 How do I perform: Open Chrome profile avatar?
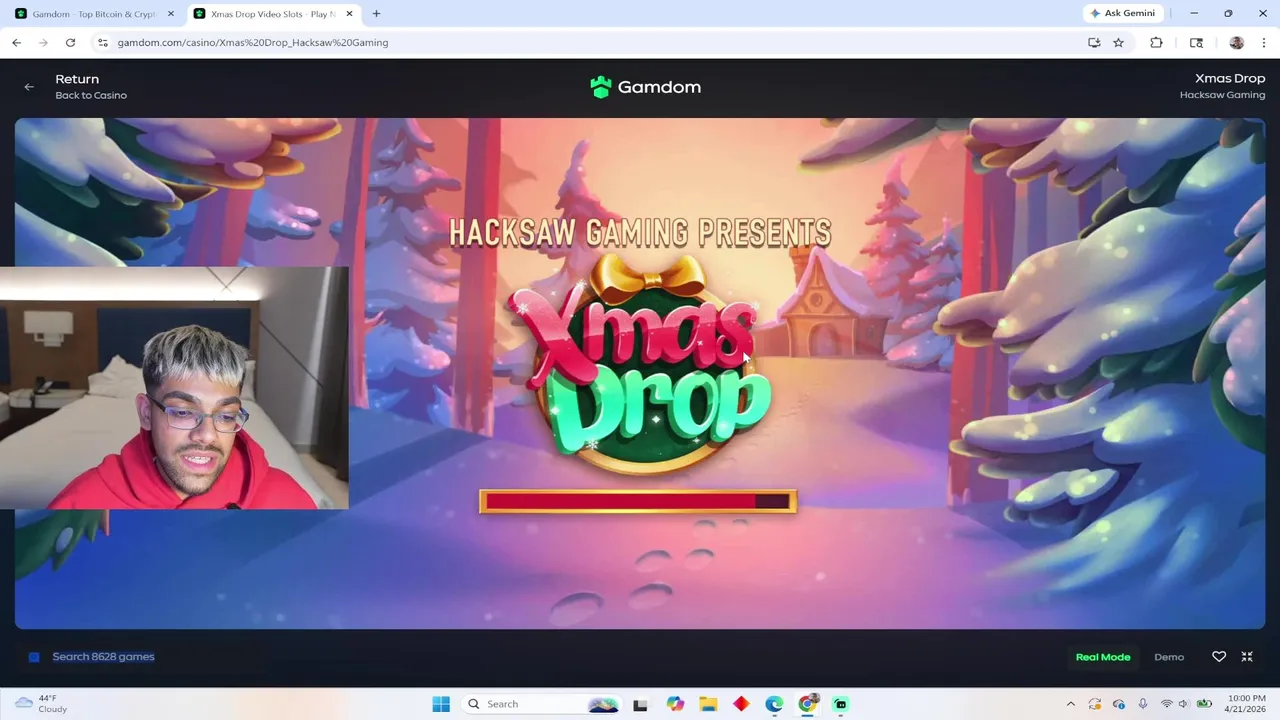point(1236,42)
